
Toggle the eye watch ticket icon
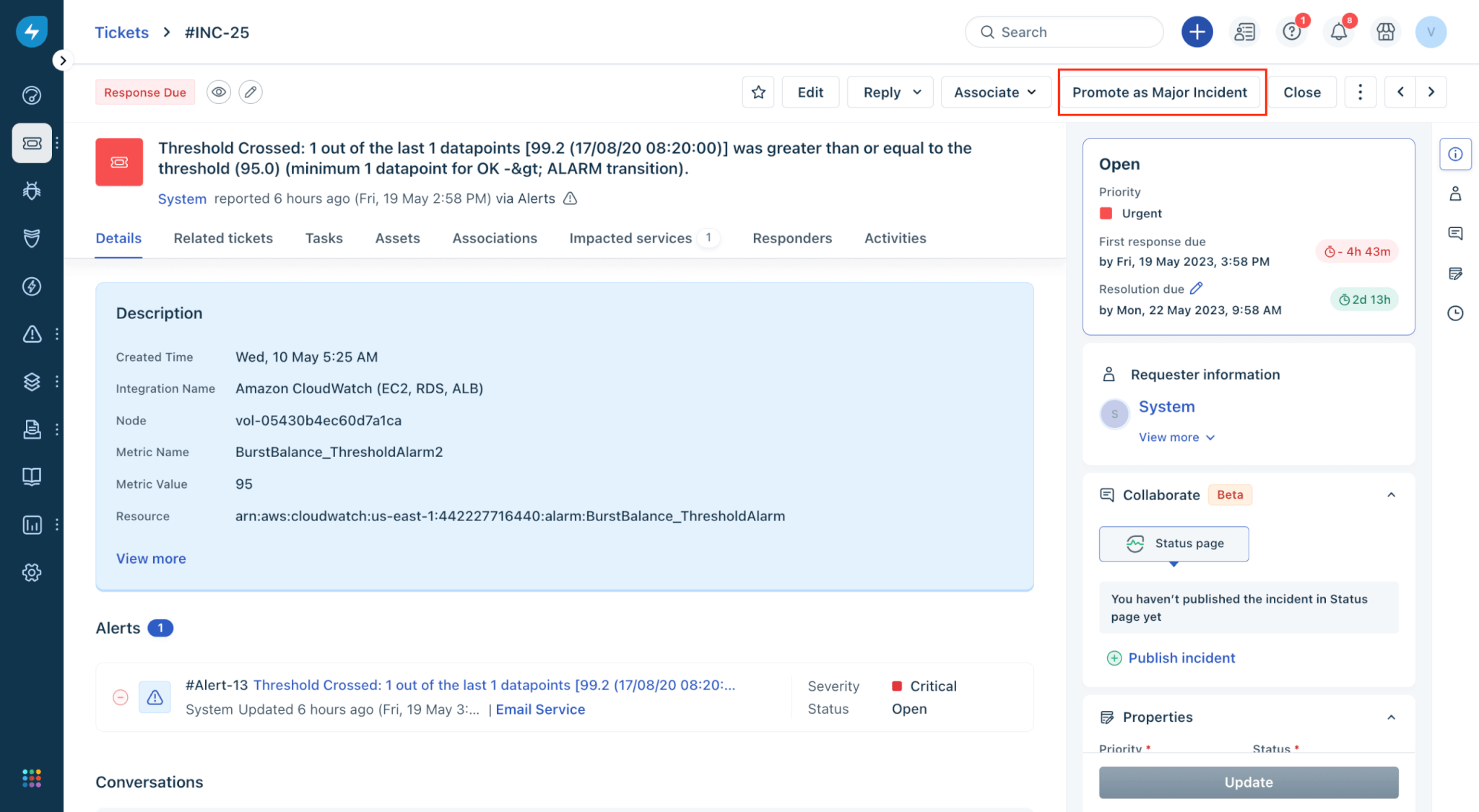click(219, 92)
